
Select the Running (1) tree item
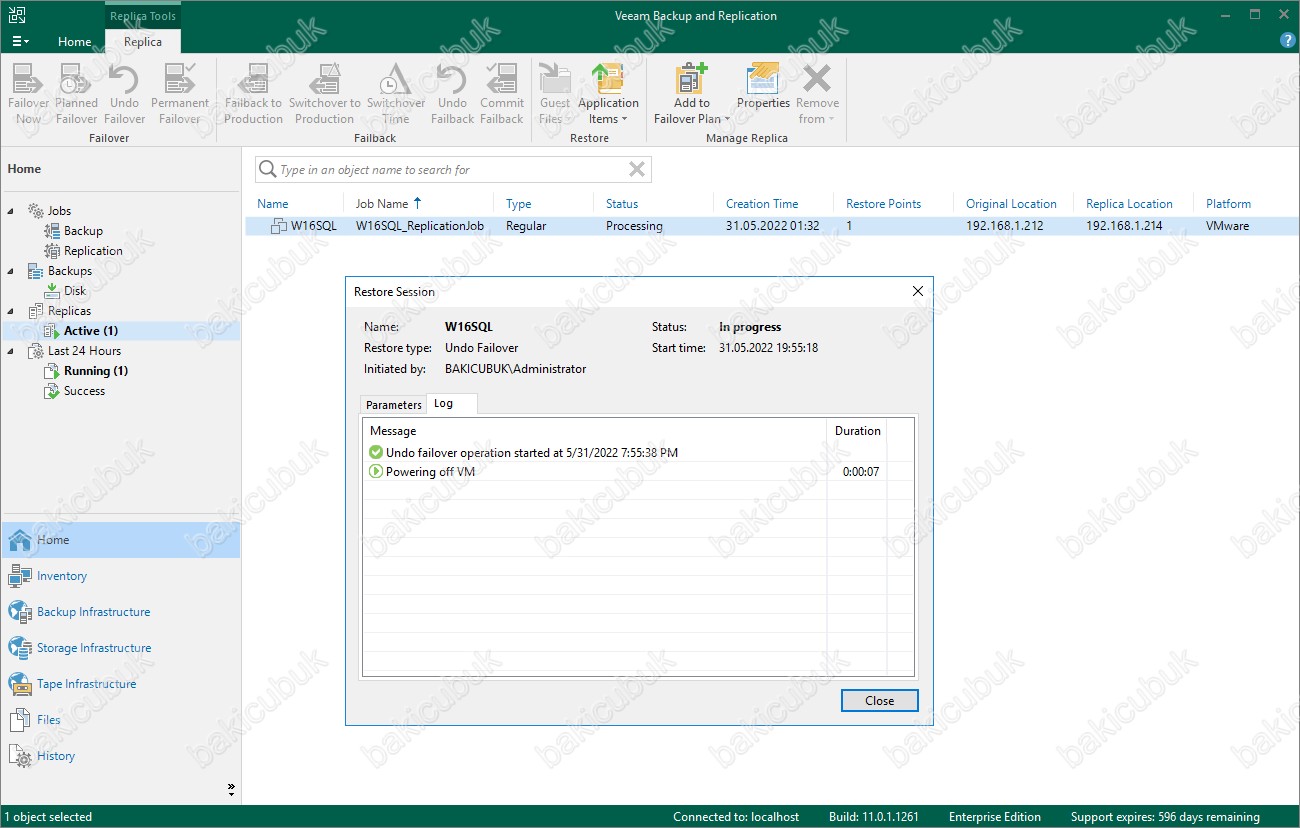[x=86, y=371]
